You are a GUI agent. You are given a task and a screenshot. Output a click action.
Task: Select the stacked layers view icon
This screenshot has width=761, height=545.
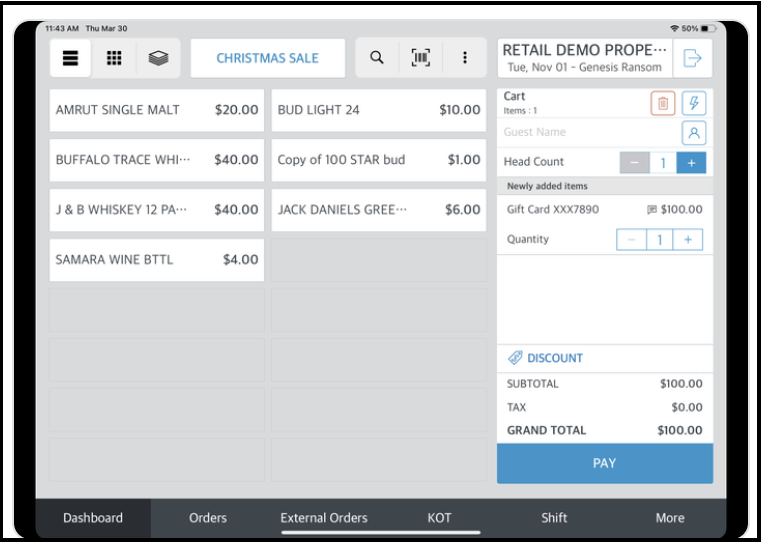click(158, 58)
